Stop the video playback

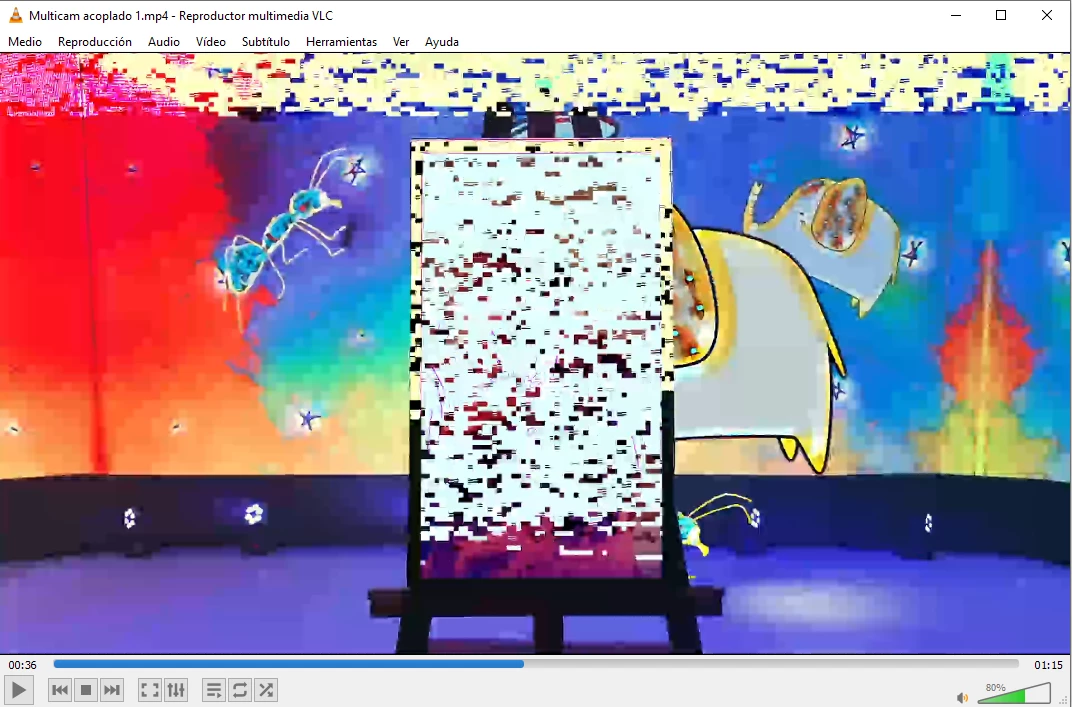coord(86,690)
